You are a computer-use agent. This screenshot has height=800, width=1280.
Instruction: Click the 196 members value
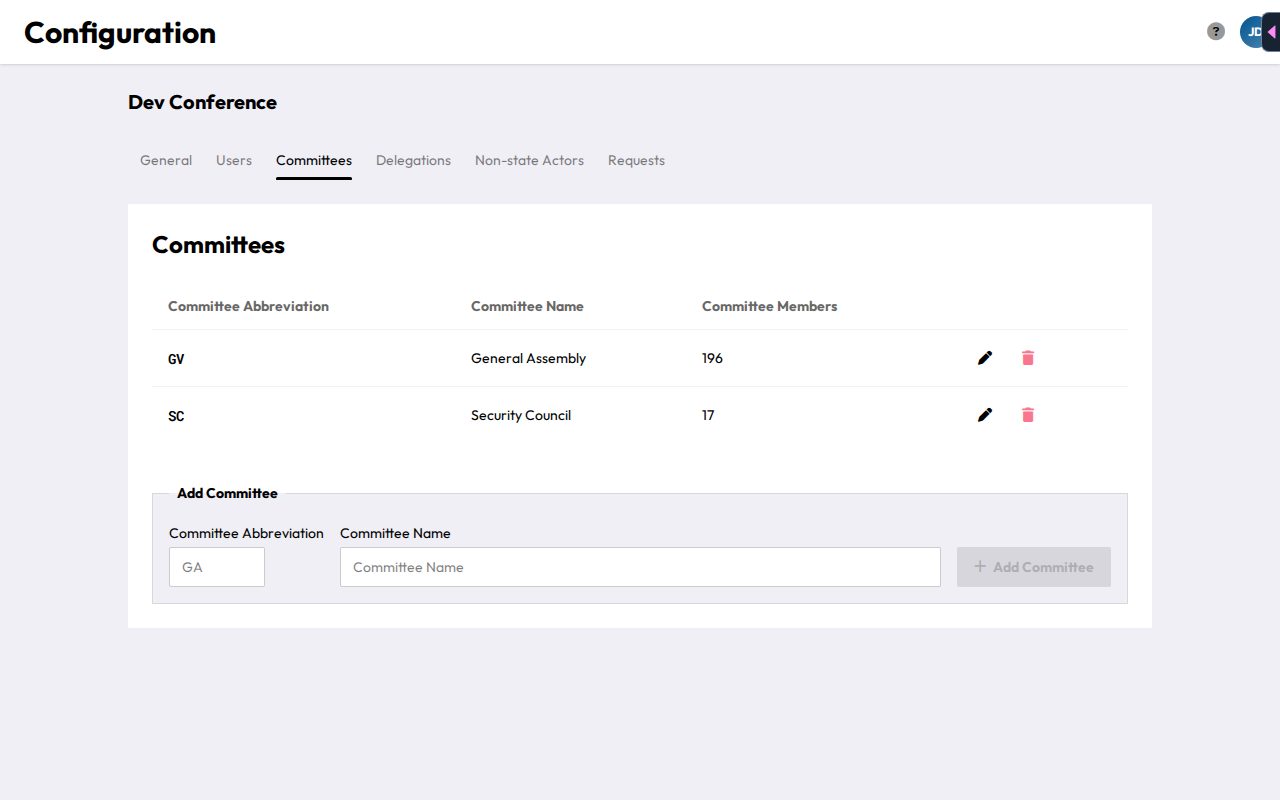pos(712,358)
